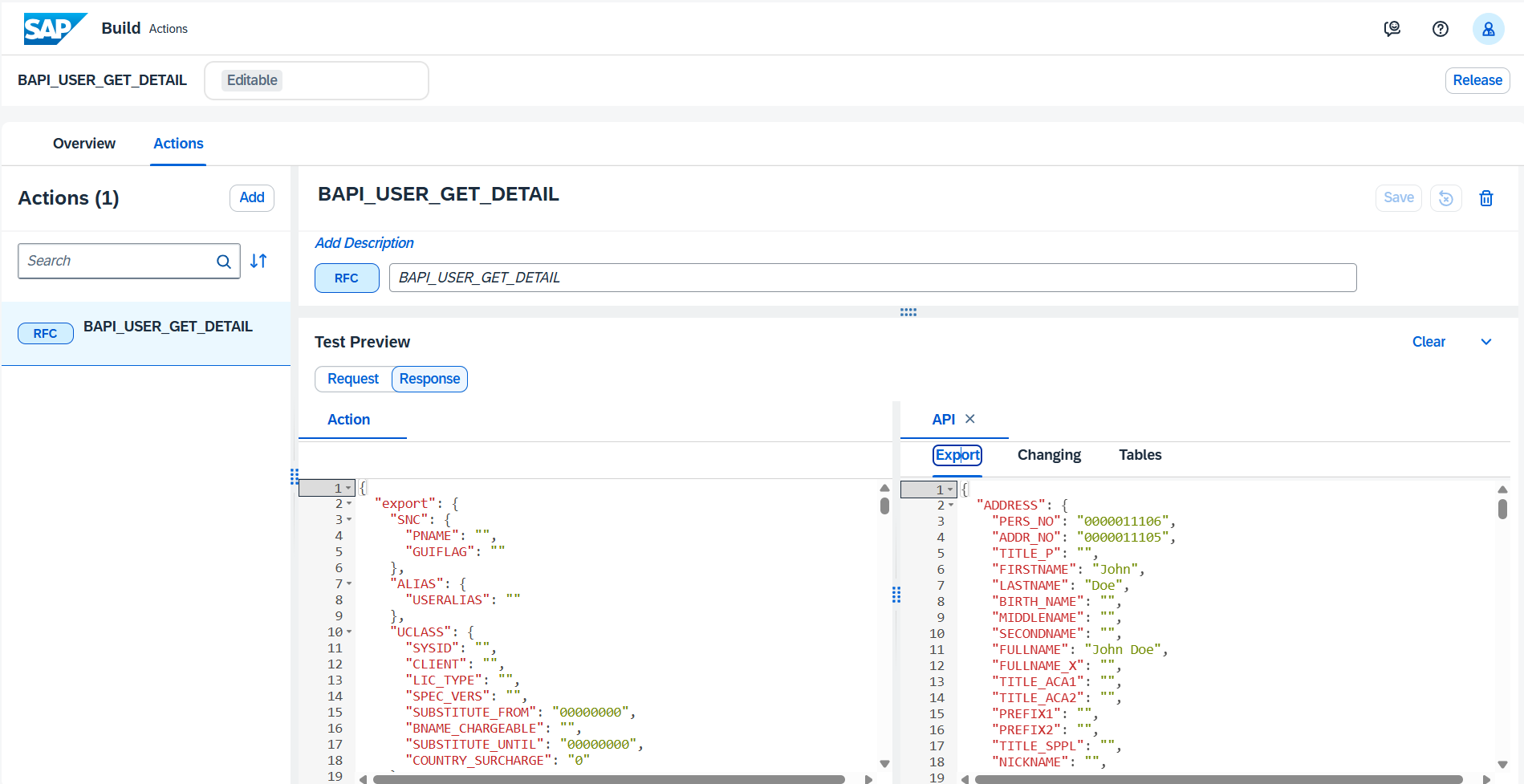Click the help question mark icon
Image resolution: width=1524 pixels, height=784 pixels.
point(1440,29)
